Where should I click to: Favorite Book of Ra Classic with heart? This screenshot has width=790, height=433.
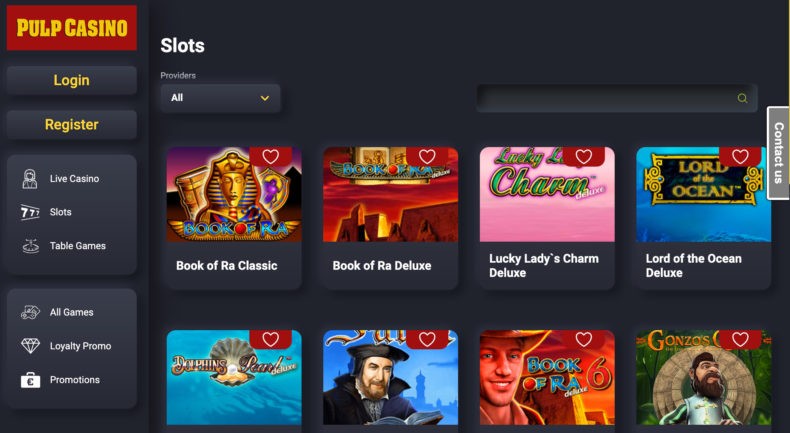point(271,157)
